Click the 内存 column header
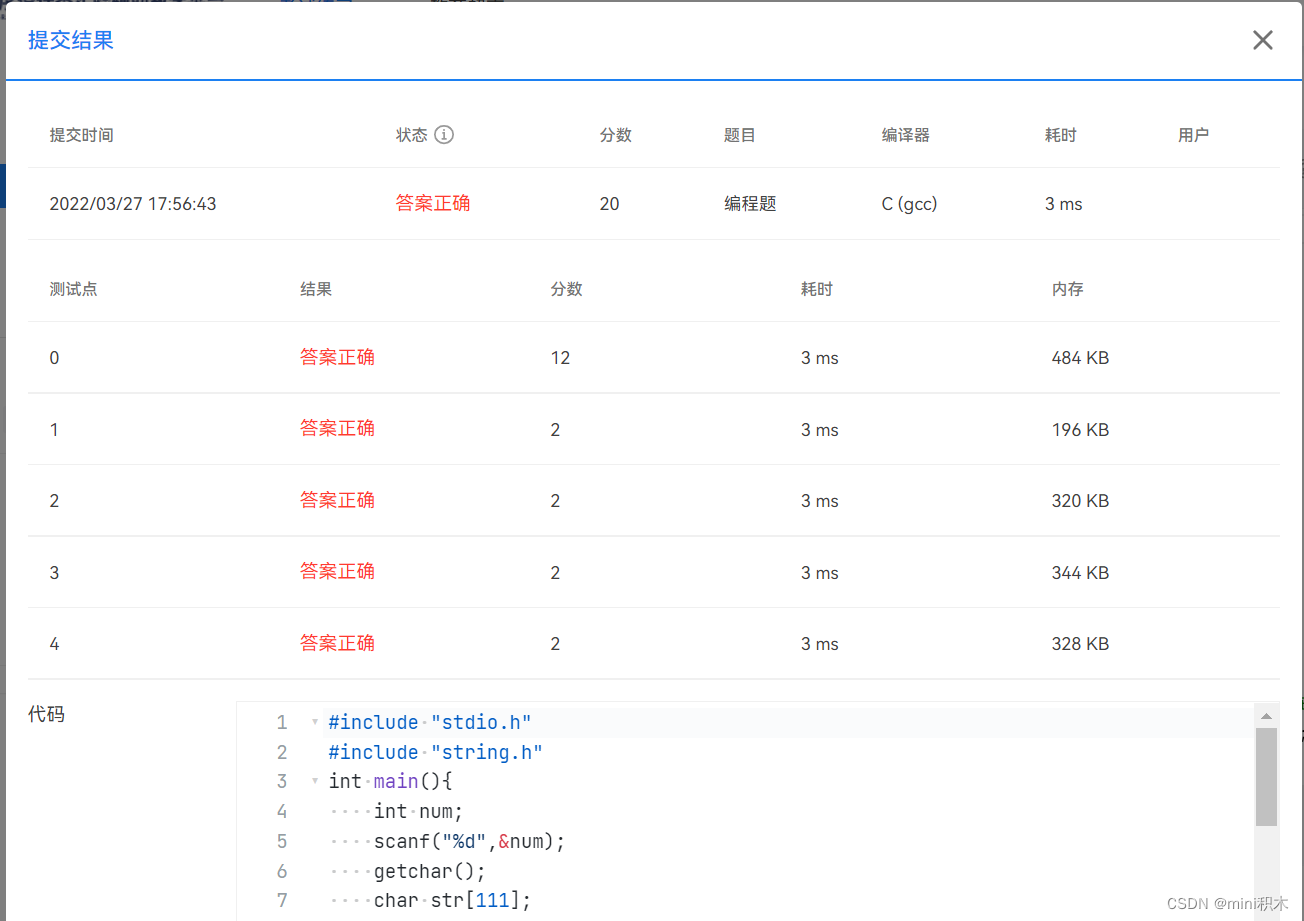The image size is (1304, 921). point(1068,289)
